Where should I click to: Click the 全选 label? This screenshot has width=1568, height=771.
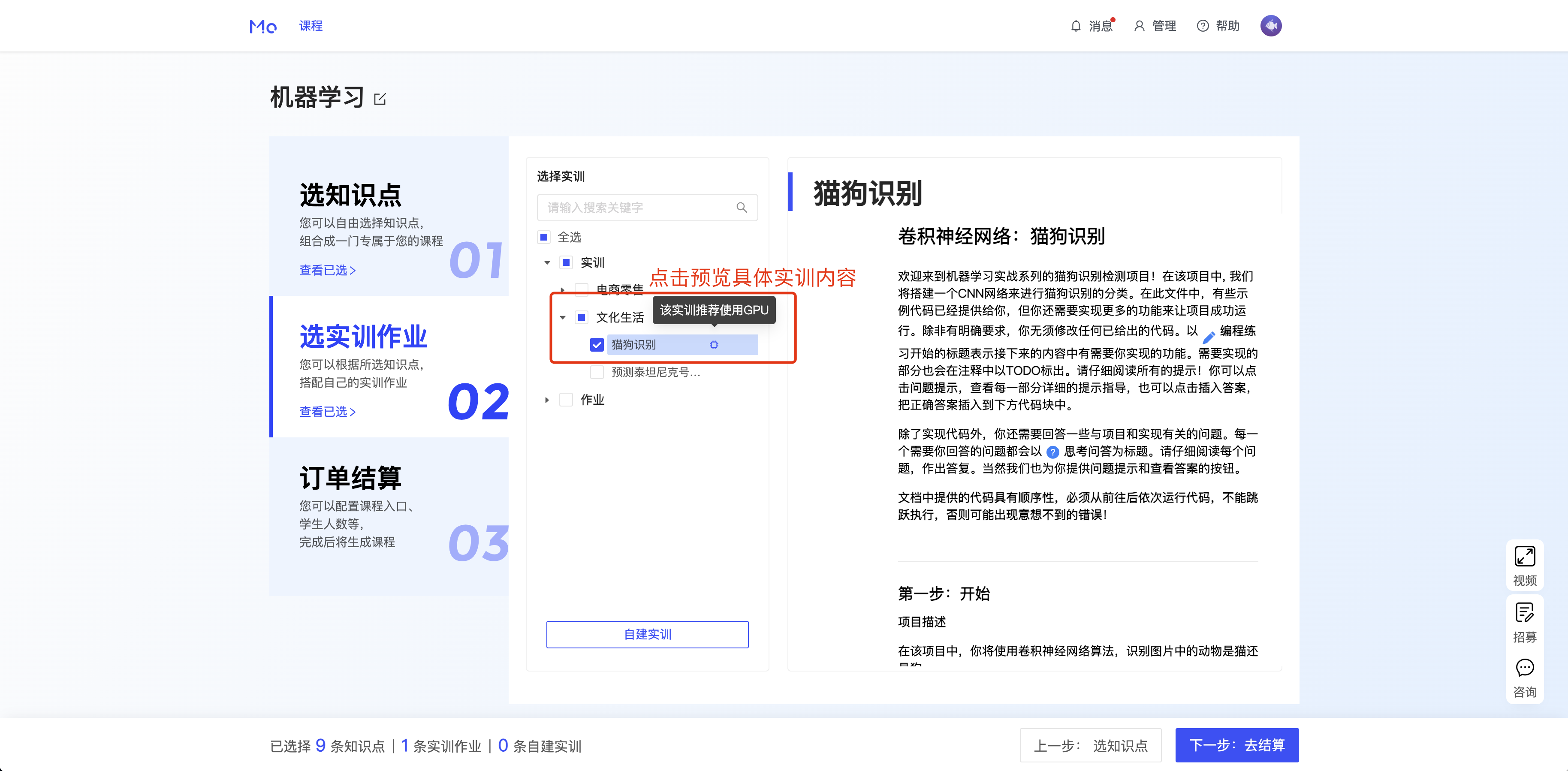pos(569,237)
